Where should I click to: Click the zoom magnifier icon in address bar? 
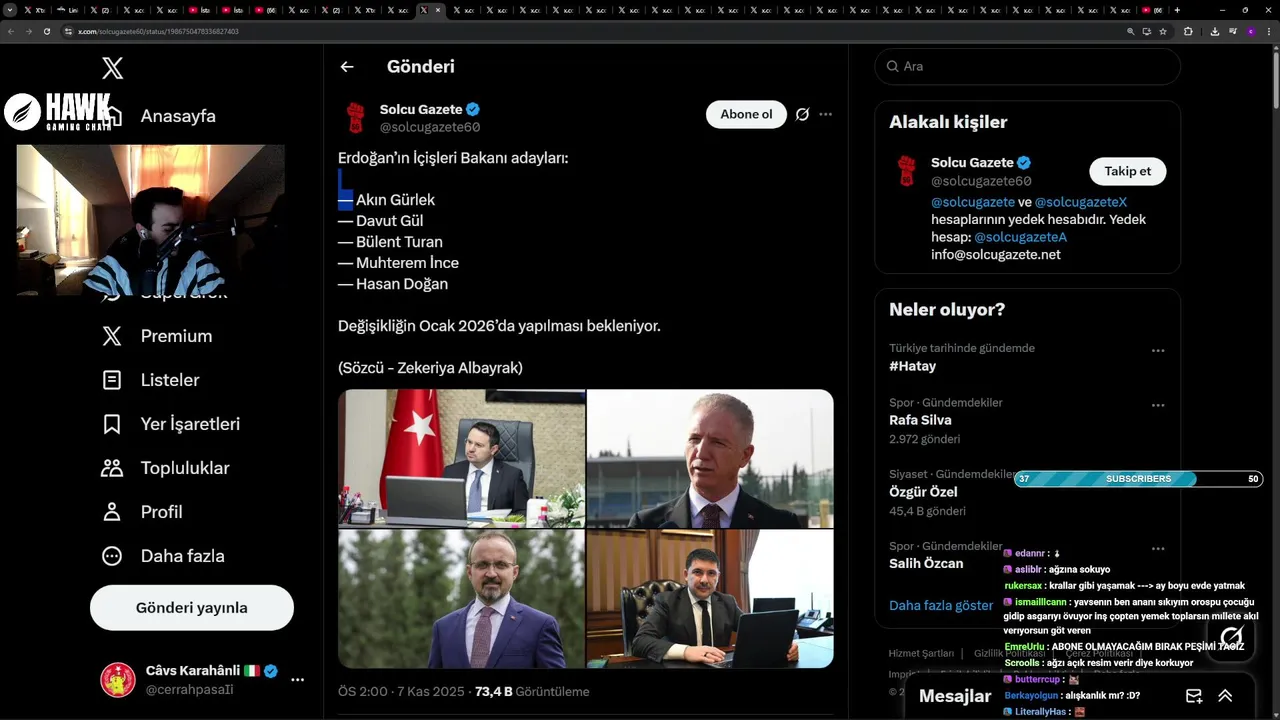point(1131,31)
